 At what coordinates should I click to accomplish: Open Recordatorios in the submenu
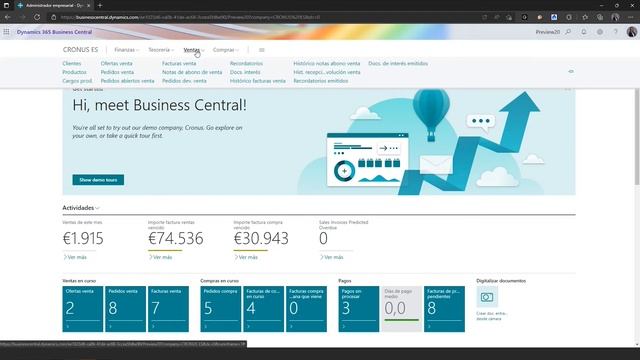[246, 63]
